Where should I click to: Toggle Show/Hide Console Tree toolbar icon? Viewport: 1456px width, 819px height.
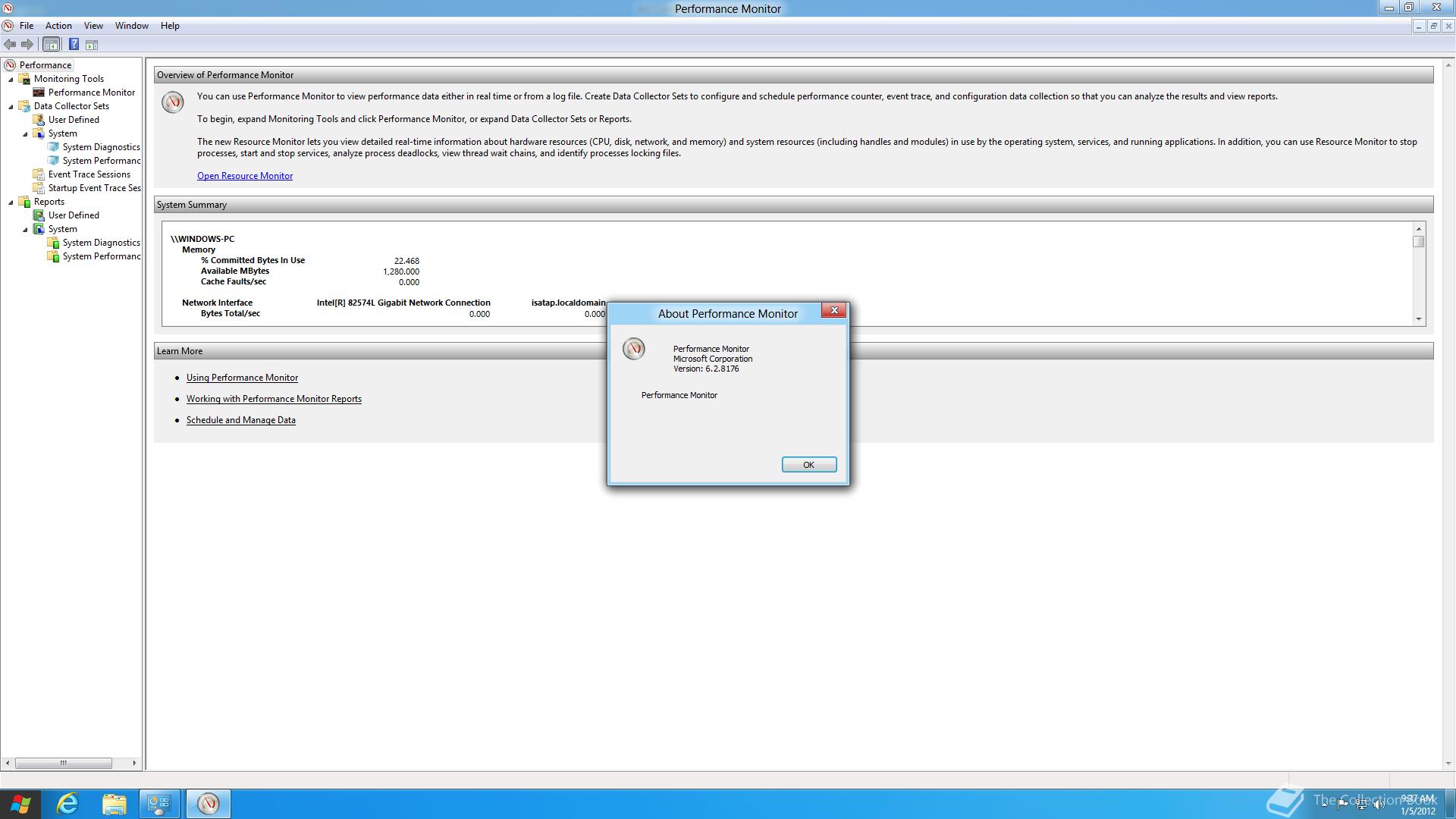point(51,45)
